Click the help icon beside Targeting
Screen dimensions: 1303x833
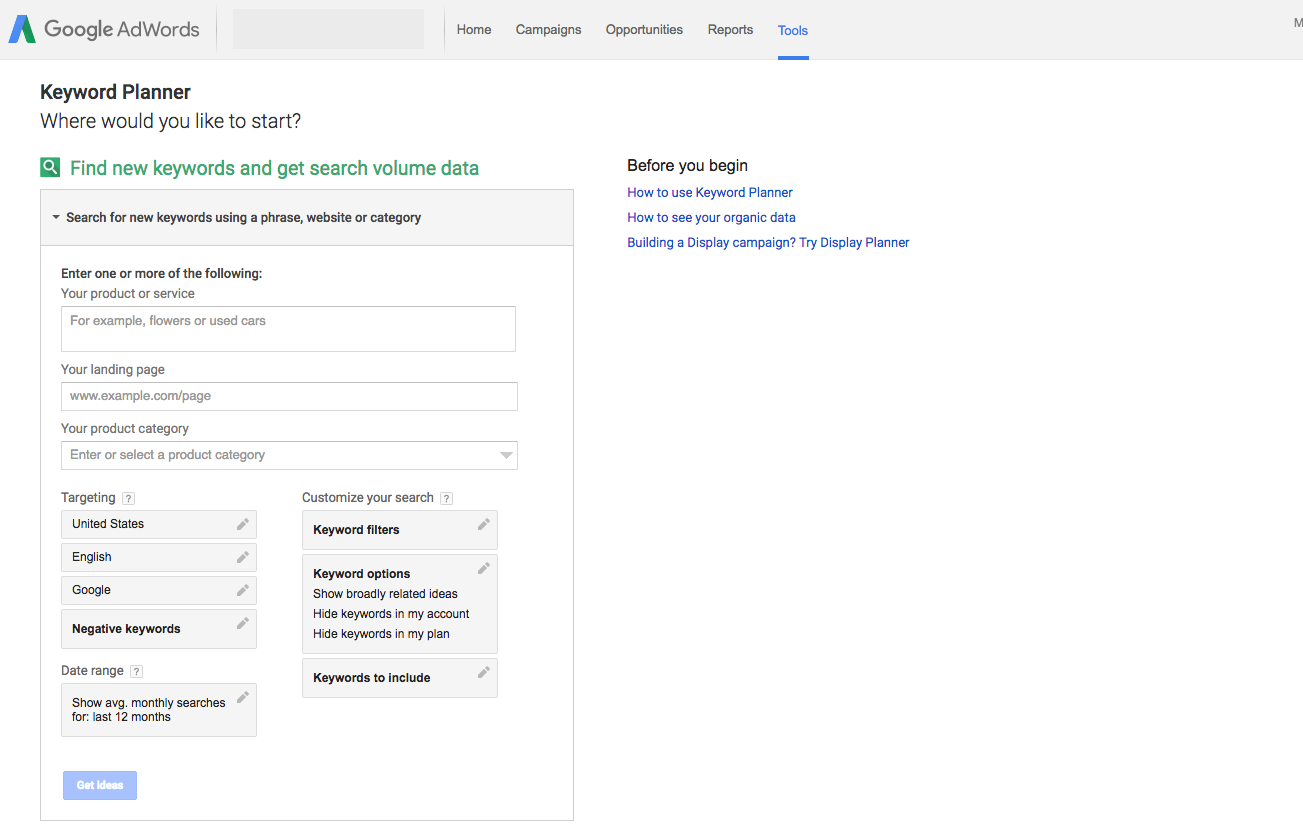tap(128, 498)
